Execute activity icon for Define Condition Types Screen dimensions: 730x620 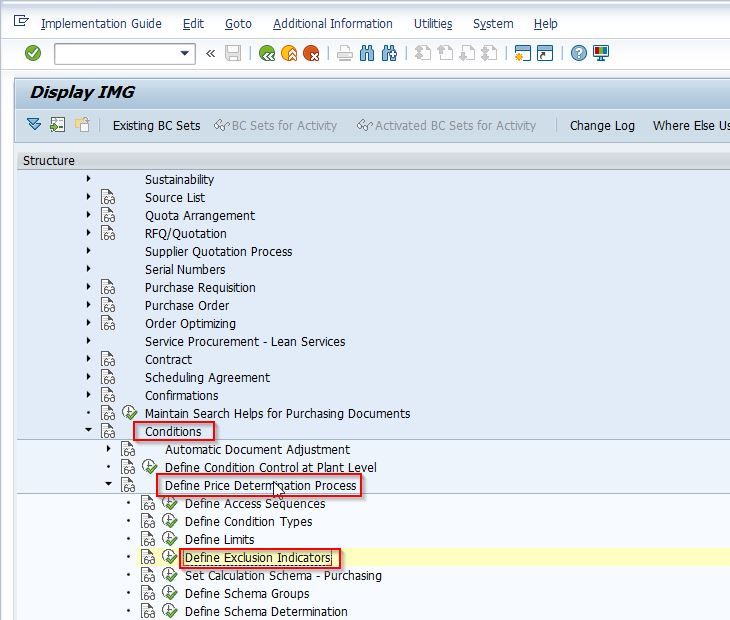(169, 521)
